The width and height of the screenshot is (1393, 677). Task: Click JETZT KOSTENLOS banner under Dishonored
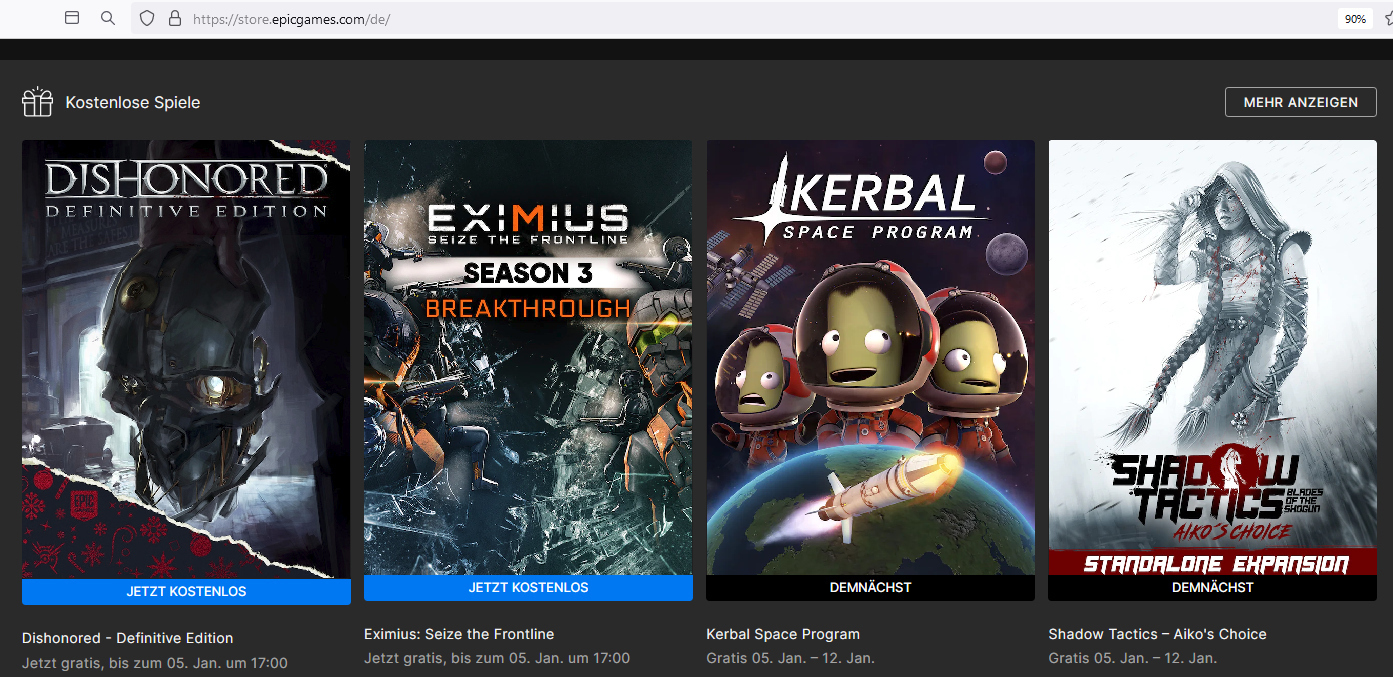tap(186, 592)
